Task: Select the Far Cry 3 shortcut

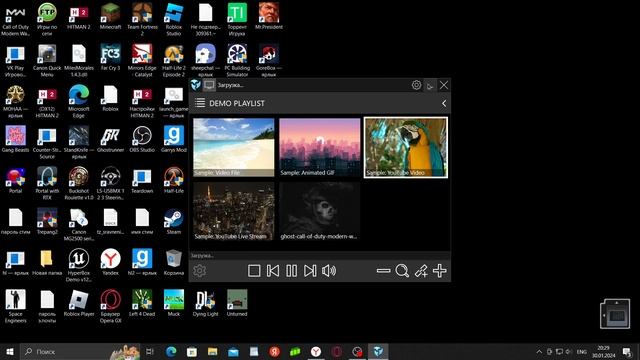Action: (110, 57)
